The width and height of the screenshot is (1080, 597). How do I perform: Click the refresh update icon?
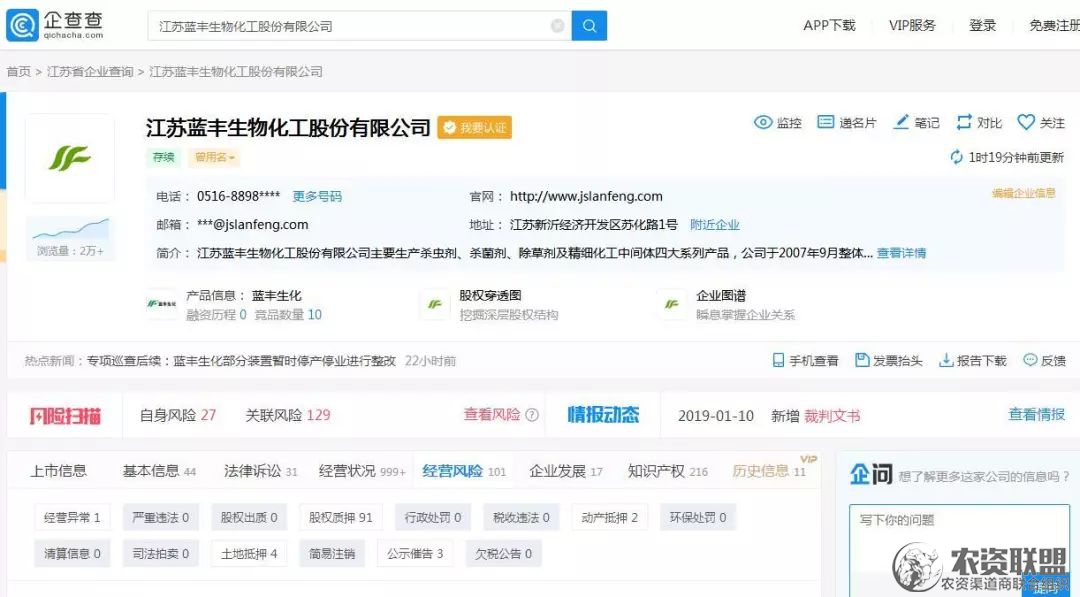pyautogui.click(x=957, y=157)
